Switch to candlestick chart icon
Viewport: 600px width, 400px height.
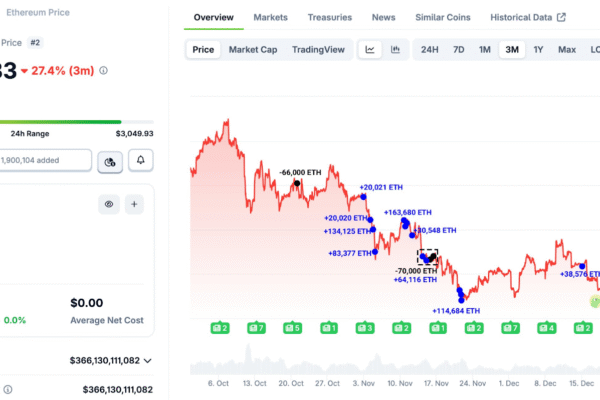396,49
